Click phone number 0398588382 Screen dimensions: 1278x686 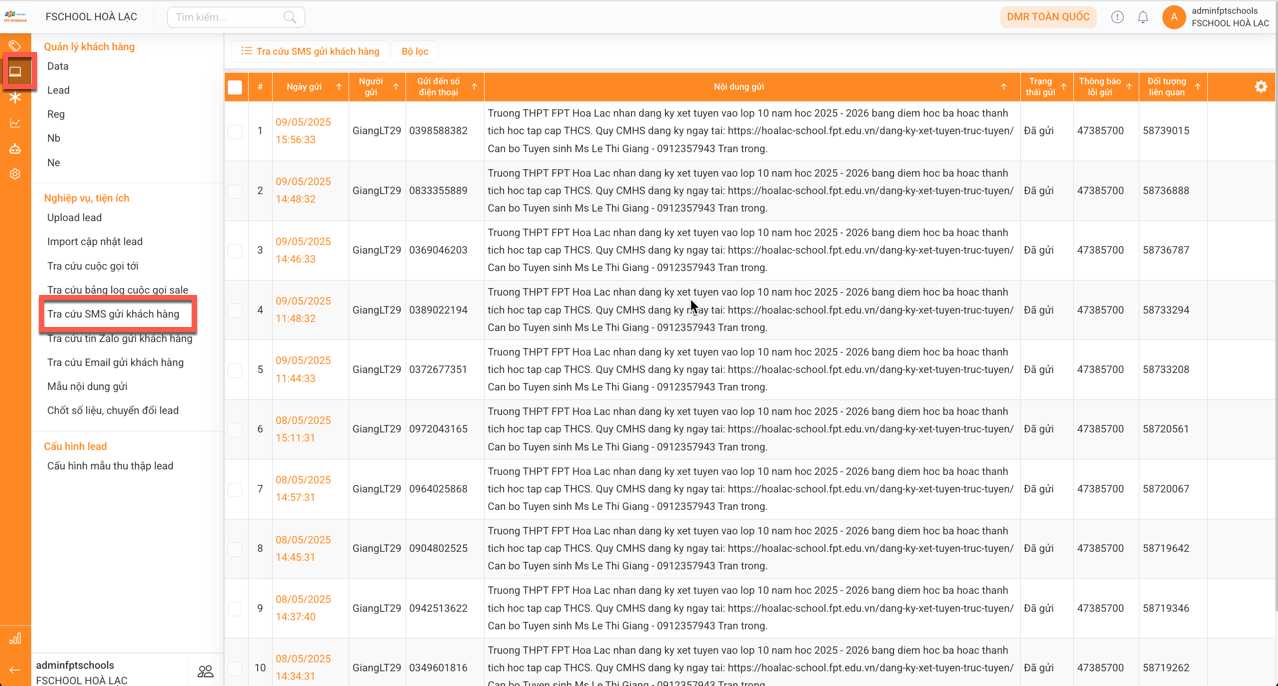pos(438,131)
